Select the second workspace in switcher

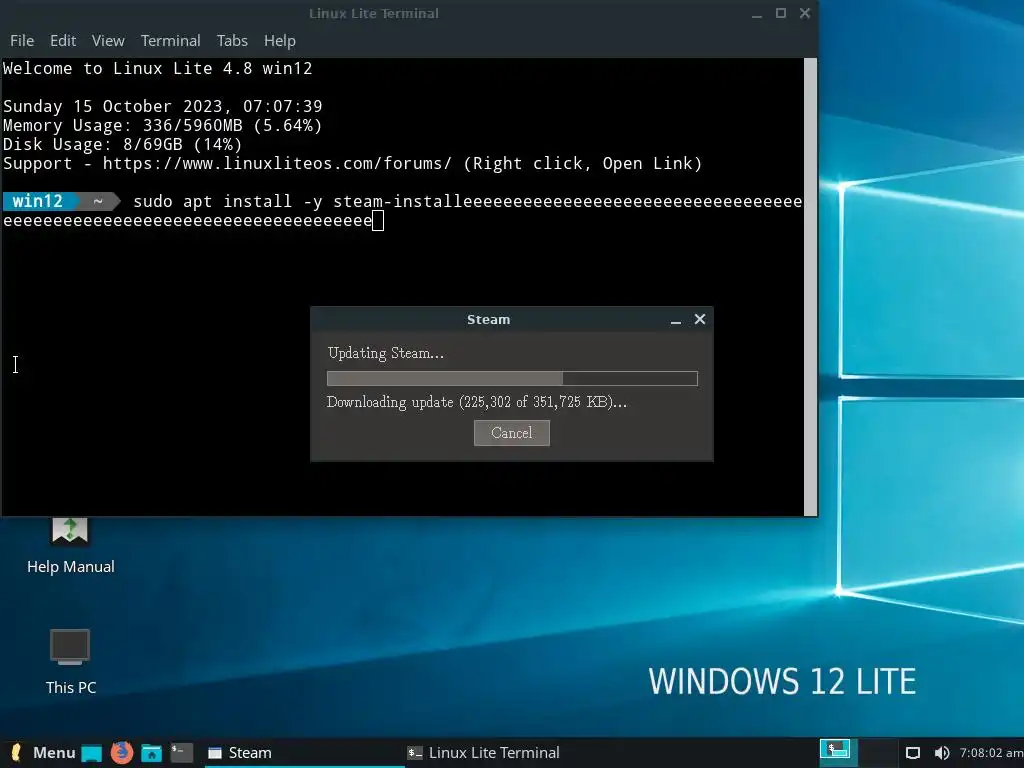[x=877, y=751]
